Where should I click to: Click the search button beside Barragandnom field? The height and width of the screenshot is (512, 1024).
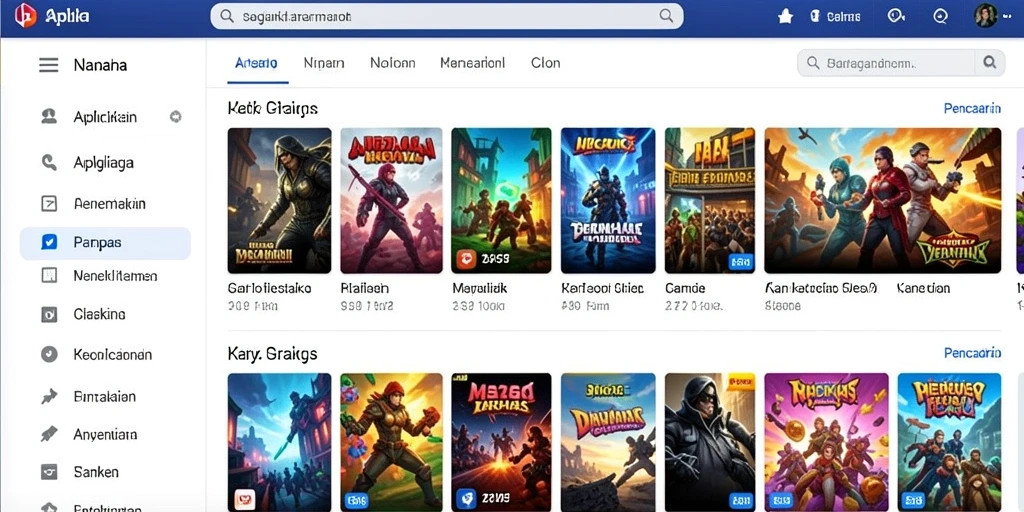pyautogui.click(x=990, y=63)
